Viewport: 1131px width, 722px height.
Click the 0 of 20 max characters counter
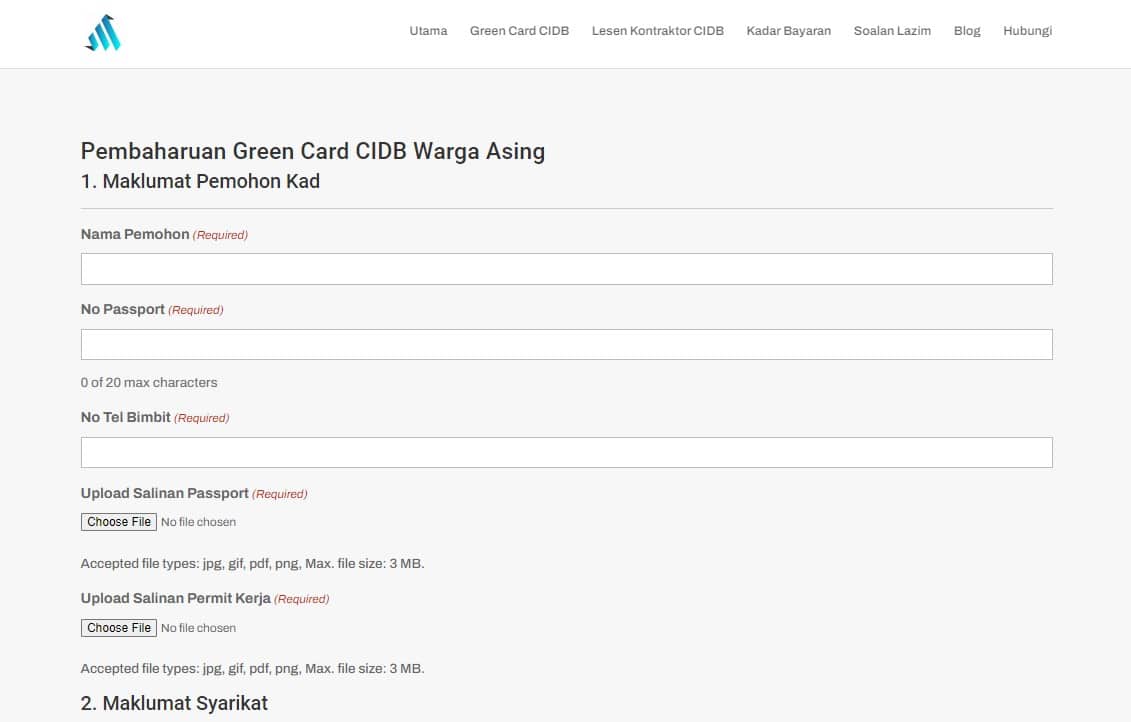[x=149, y=382]
